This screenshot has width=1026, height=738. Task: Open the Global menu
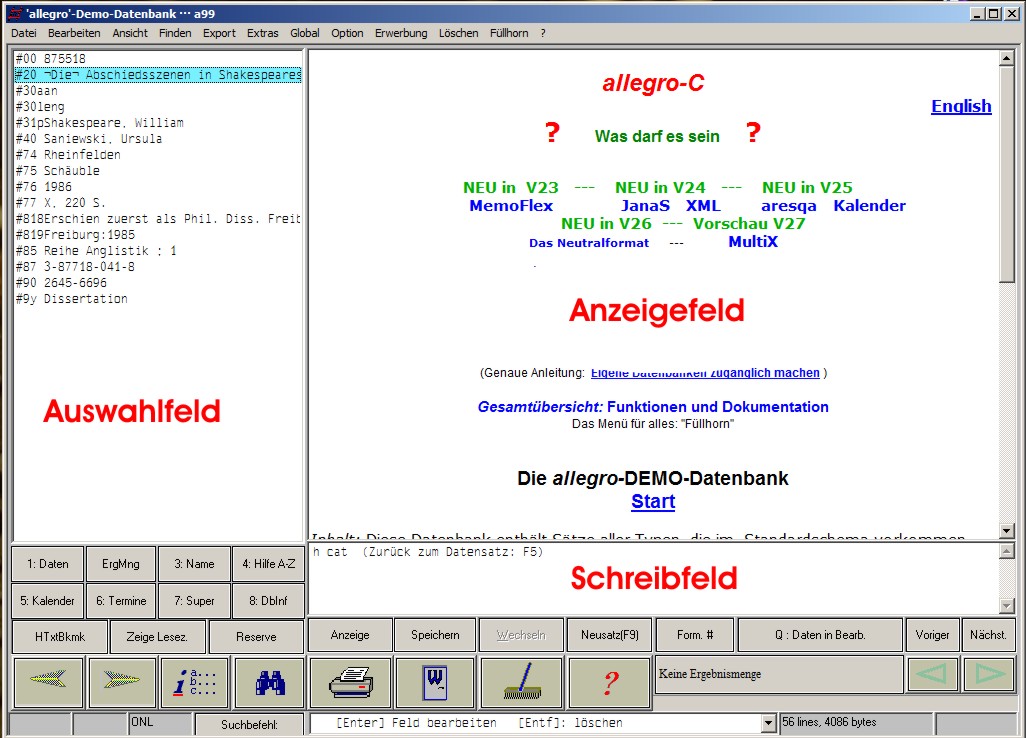[305, 33]
